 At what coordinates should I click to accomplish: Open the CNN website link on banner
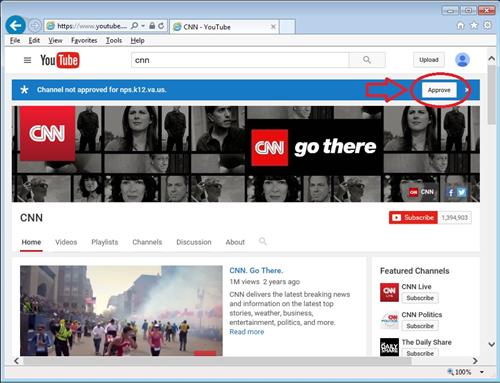pyautogui.click(x=422, y=192)
